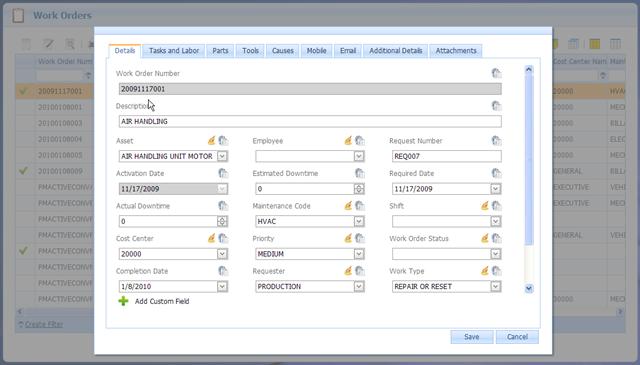Switch to the Tasks and Labor tab
This screenshot has height=365, width=640.
(174, 51)
